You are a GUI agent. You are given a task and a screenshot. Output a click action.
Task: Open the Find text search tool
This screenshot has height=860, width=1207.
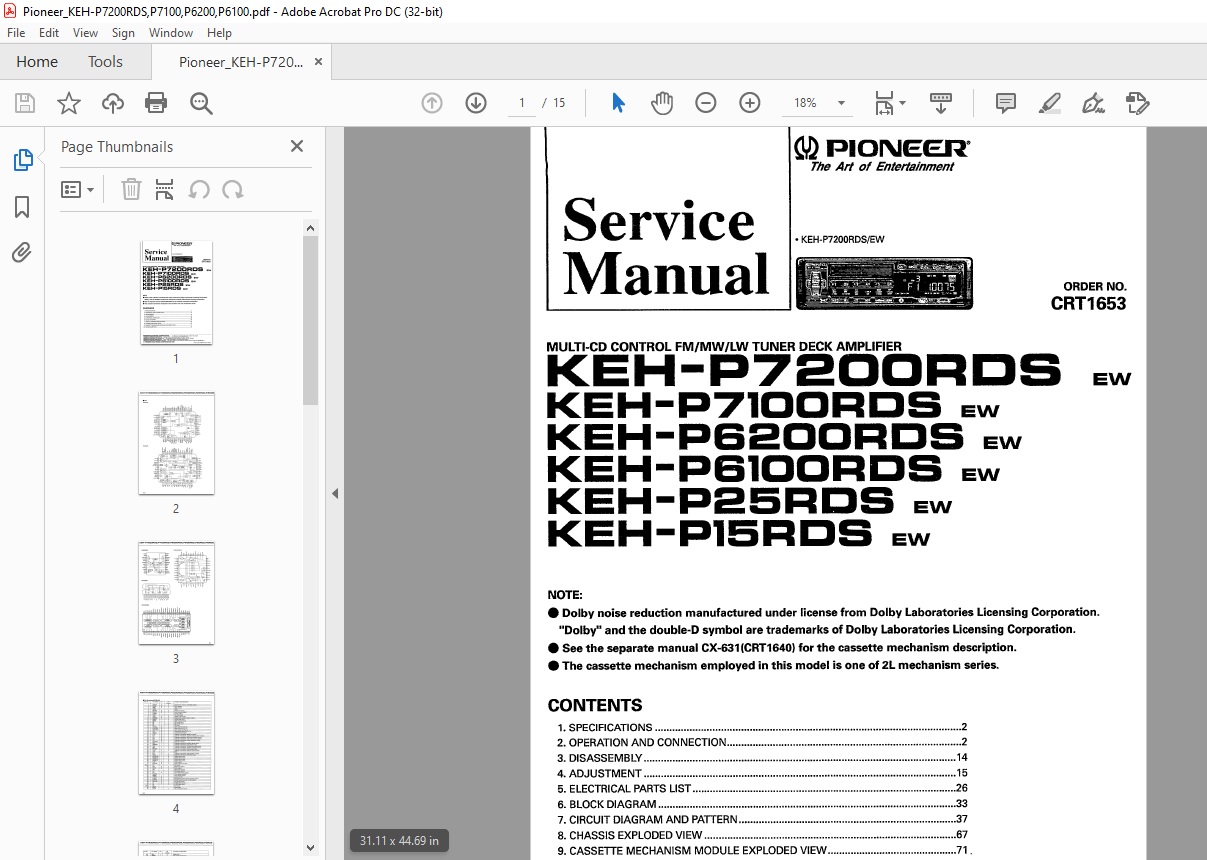pos(201,103)
